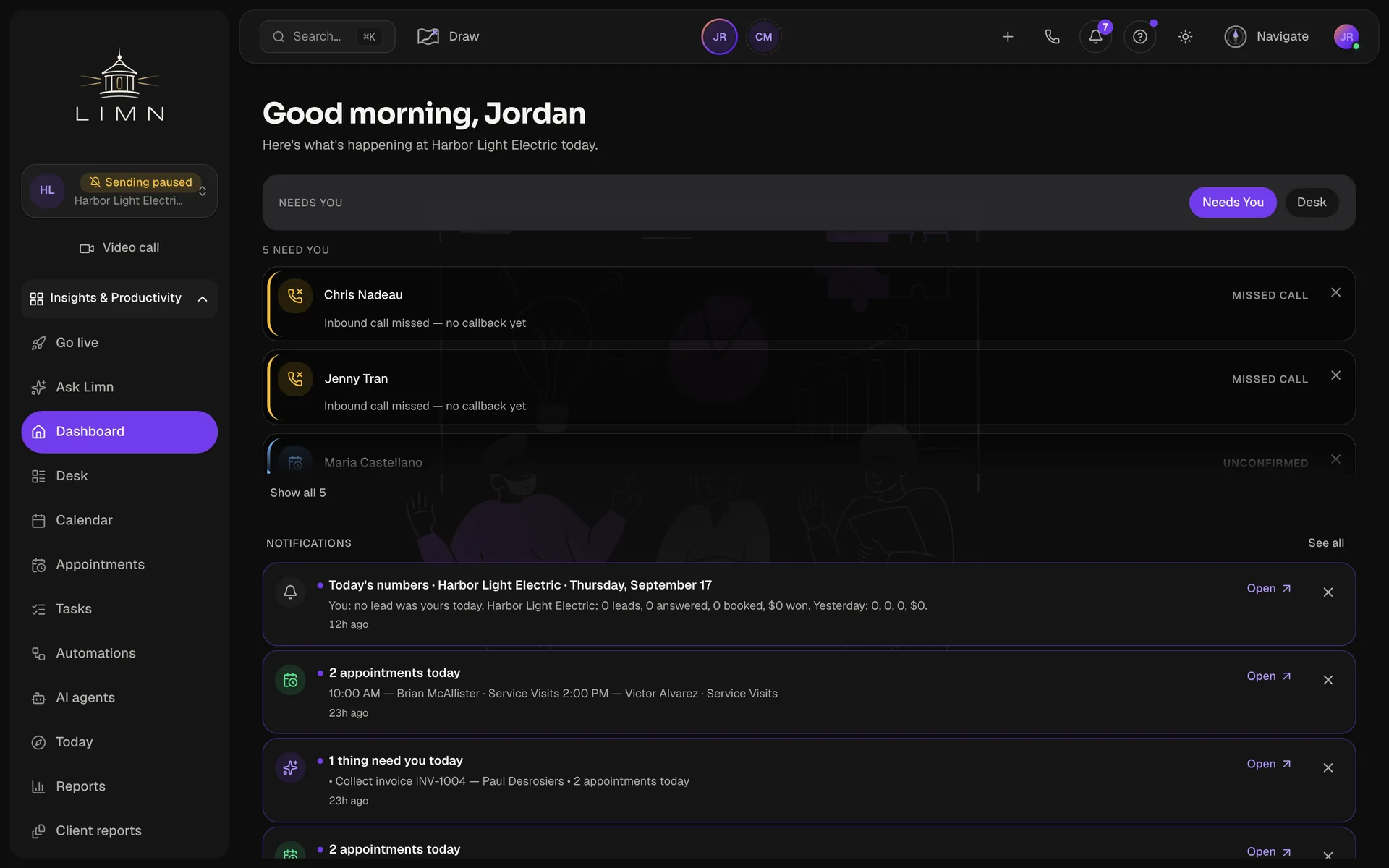This screenshot has height=868, width=1389.
Task: Open Go live in sidebar
Action: (x=119, y=343)
